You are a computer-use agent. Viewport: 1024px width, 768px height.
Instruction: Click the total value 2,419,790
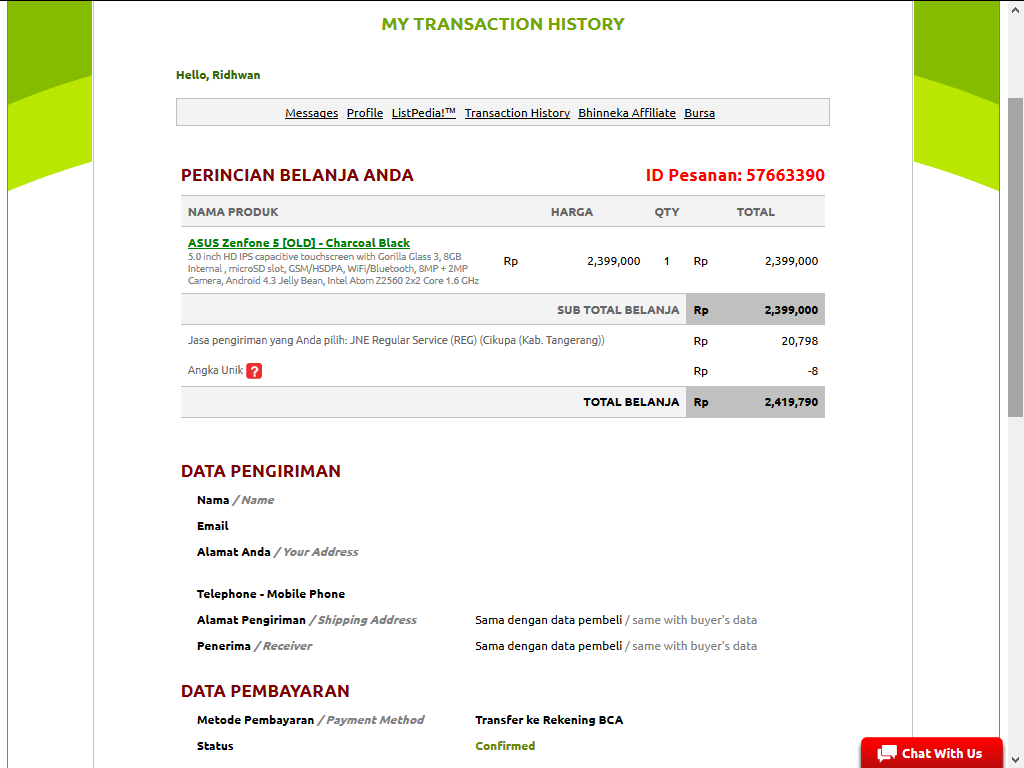[791, 402]
